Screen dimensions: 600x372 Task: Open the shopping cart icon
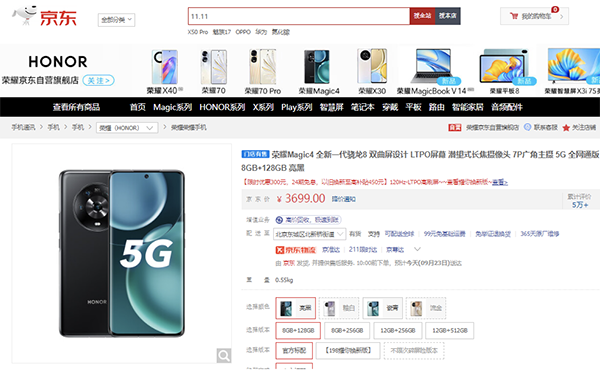[x=514, y=16]
